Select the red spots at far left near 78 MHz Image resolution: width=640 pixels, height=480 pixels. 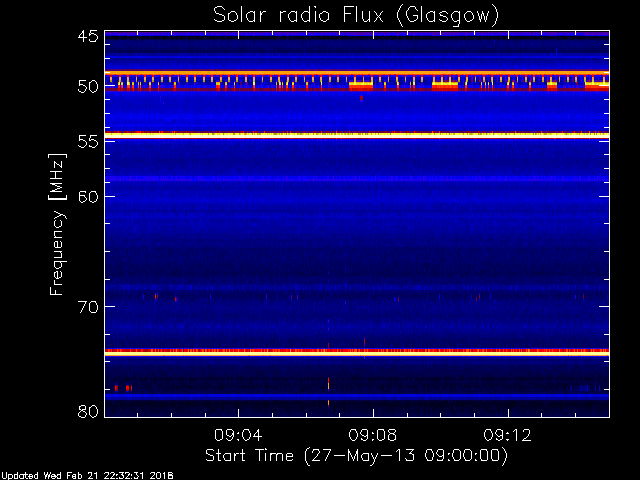pyautogui.click(x=122, y=387)
